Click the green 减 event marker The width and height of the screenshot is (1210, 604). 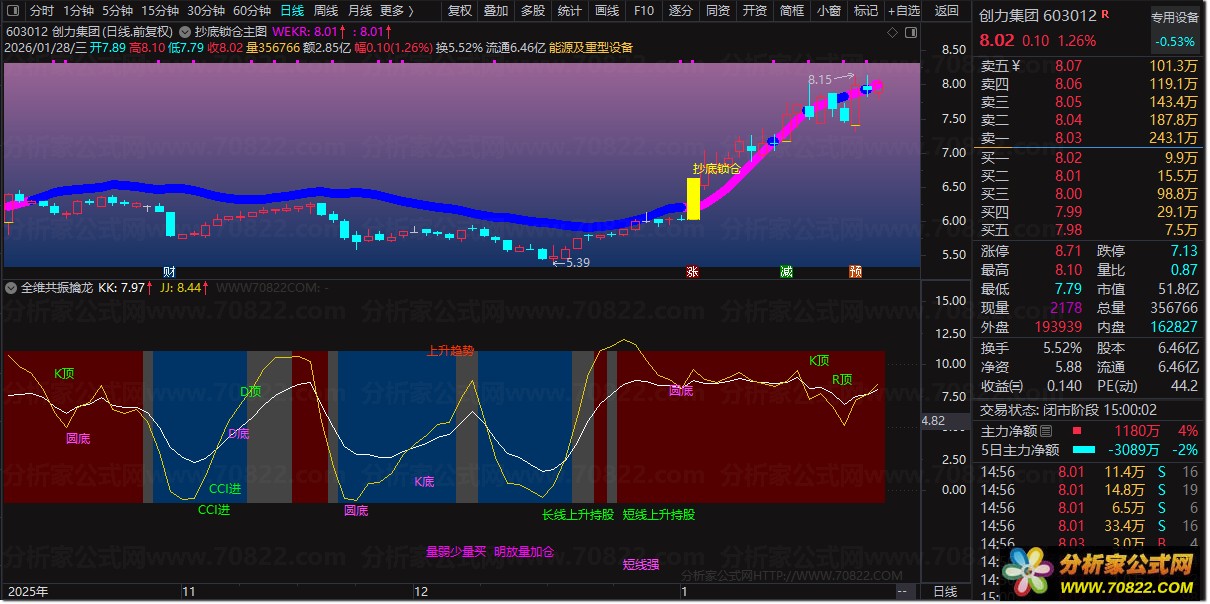pos(787,272)
